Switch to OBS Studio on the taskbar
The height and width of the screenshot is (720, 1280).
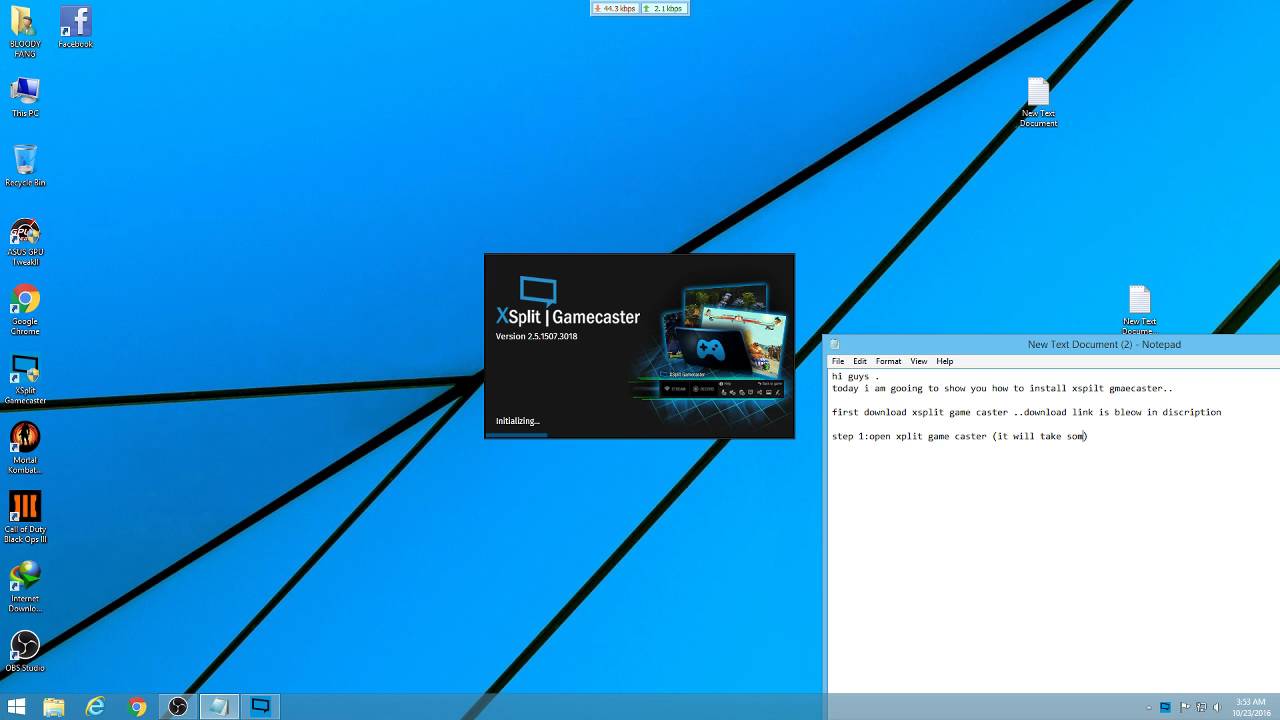point(178,707)
